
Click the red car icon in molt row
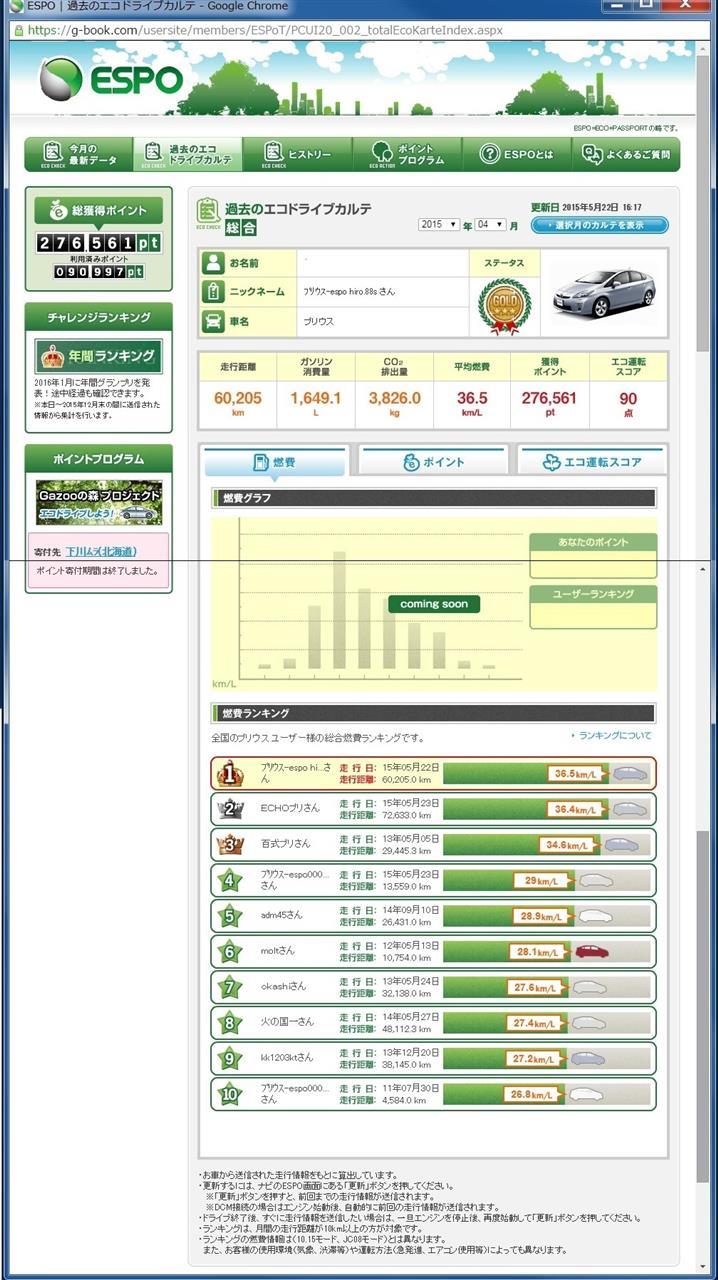592,951
